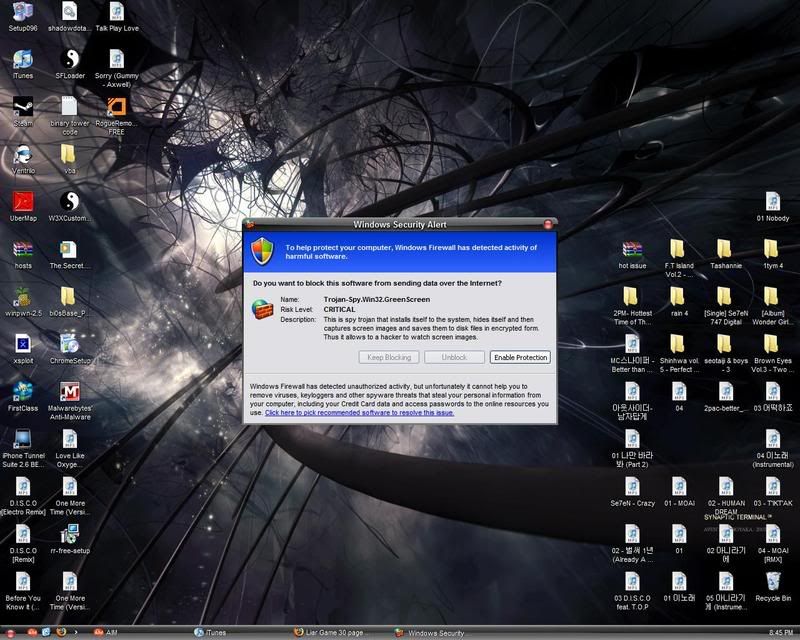Follow the recommended software link

click(359, 413)
